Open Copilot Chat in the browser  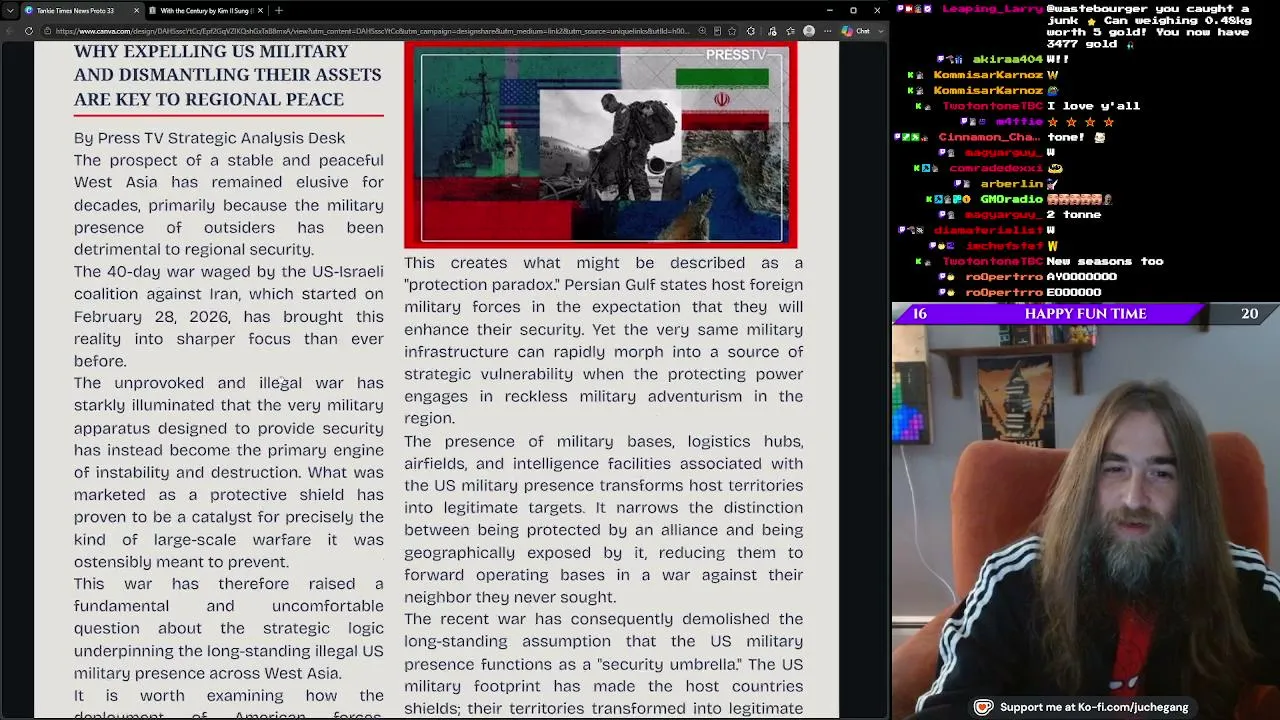point(857,31)
